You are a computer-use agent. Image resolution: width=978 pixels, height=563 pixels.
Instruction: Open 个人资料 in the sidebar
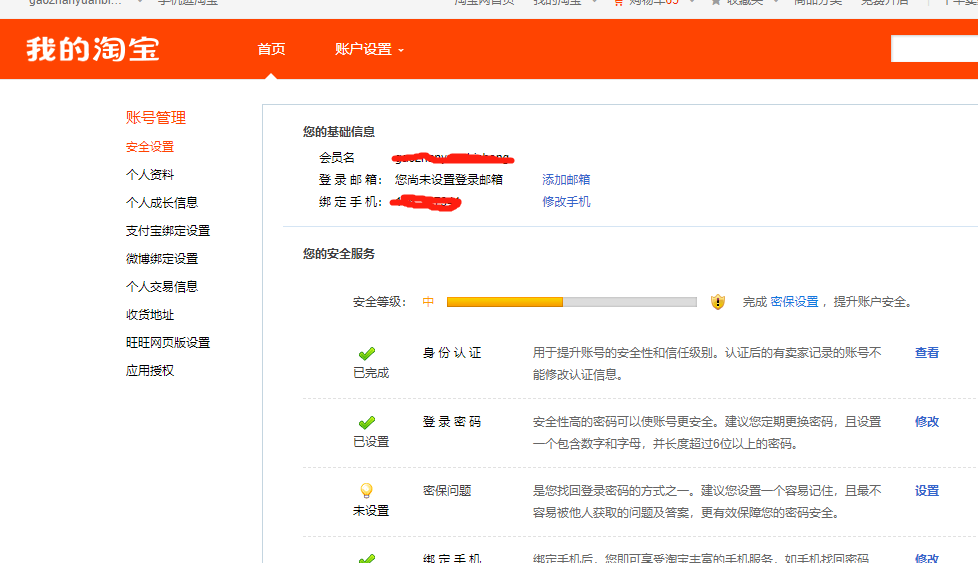click(150, 175)
